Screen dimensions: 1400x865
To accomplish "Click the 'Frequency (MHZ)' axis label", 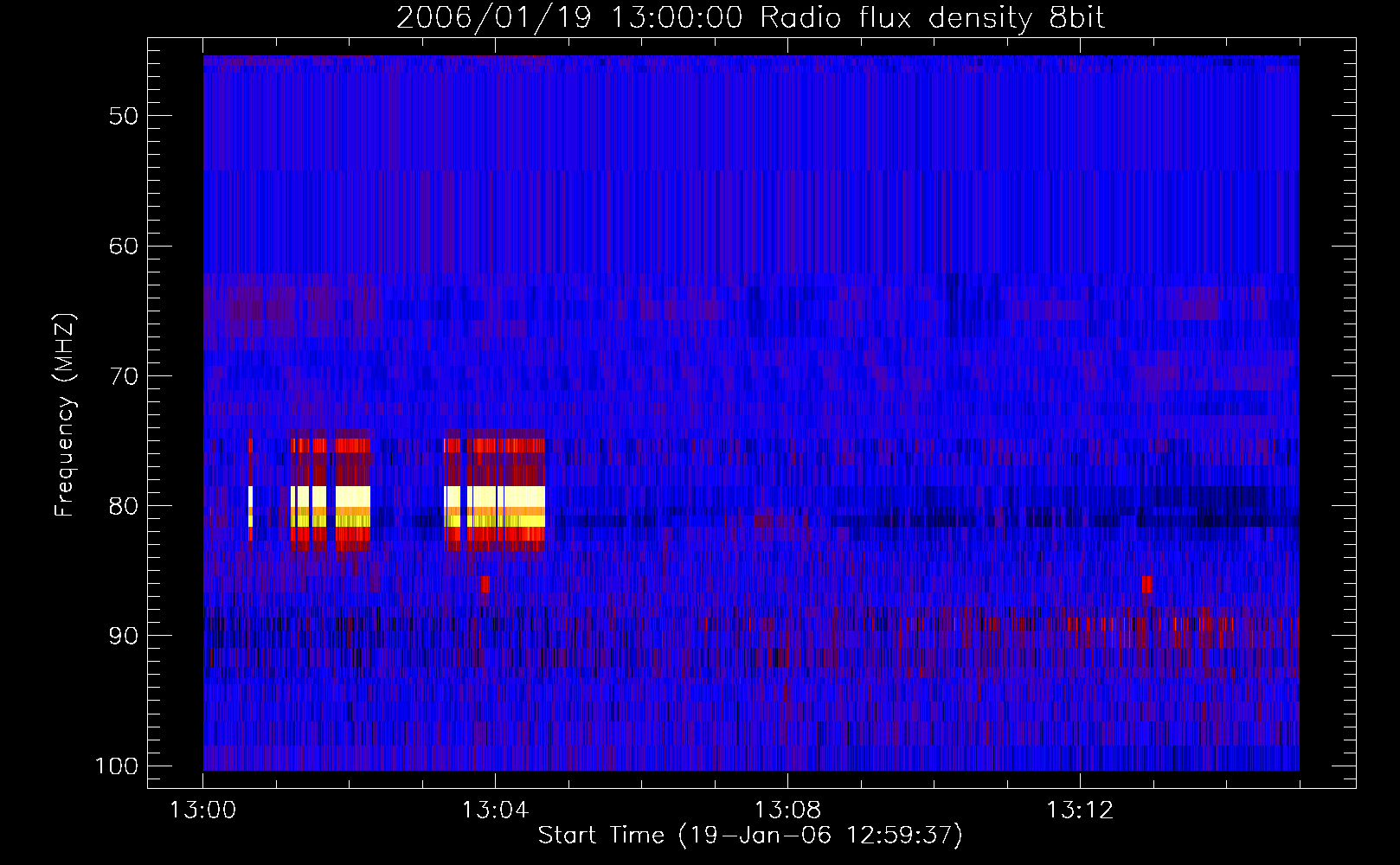I will coord(65,414).
